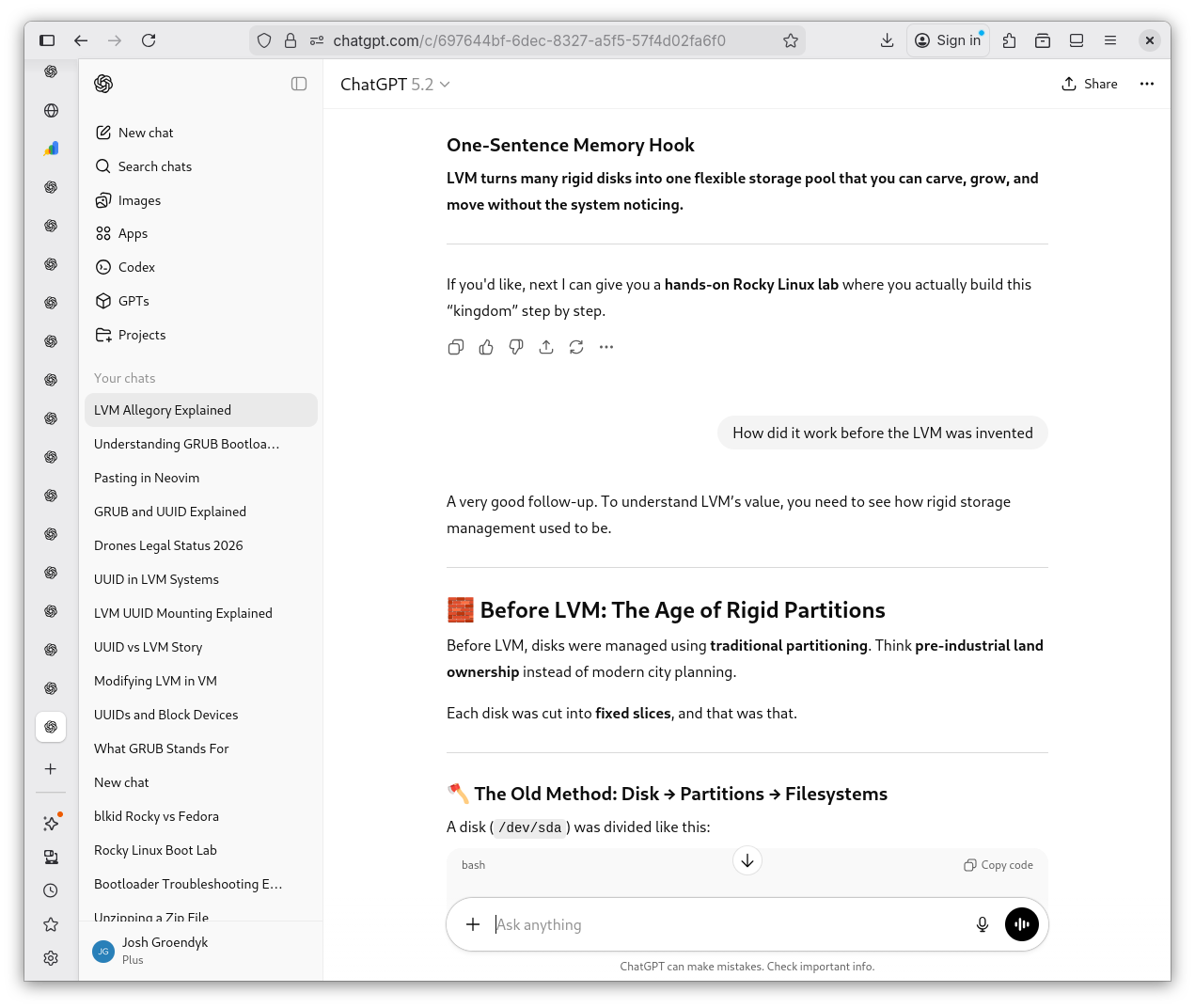Collapse the ChatGPT sidebar panel

299,84
